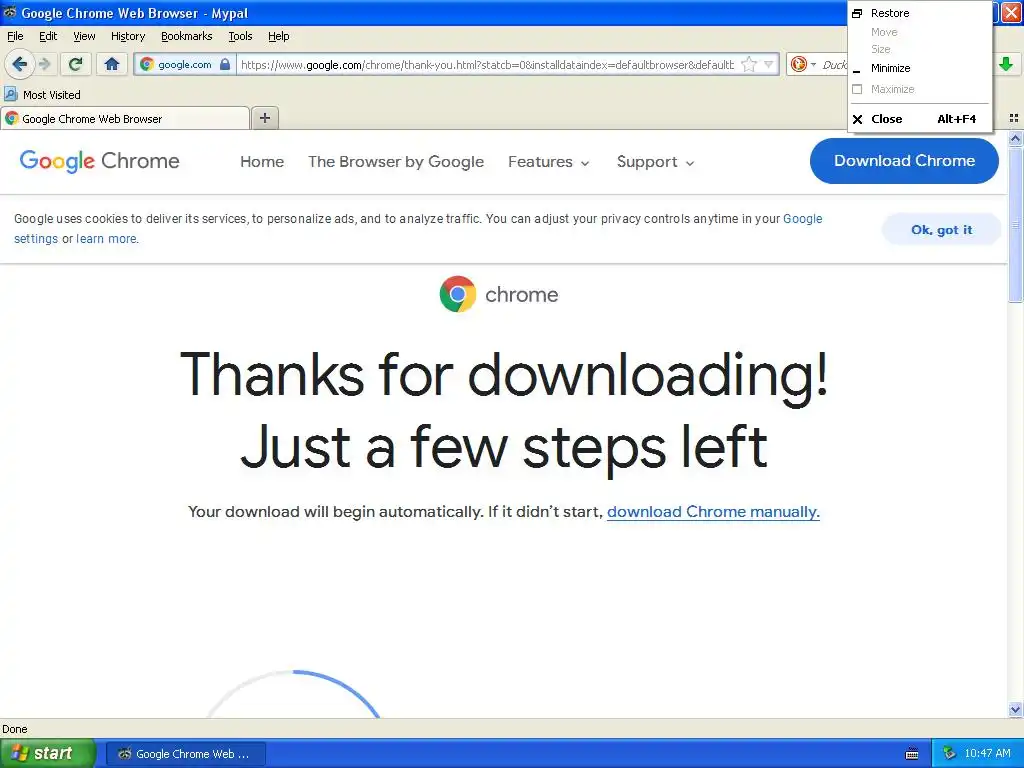This screenshot has width=1024, height=768.
Task: Expand the URL history dropdown arrow
Action: click(x=769, y=64)
